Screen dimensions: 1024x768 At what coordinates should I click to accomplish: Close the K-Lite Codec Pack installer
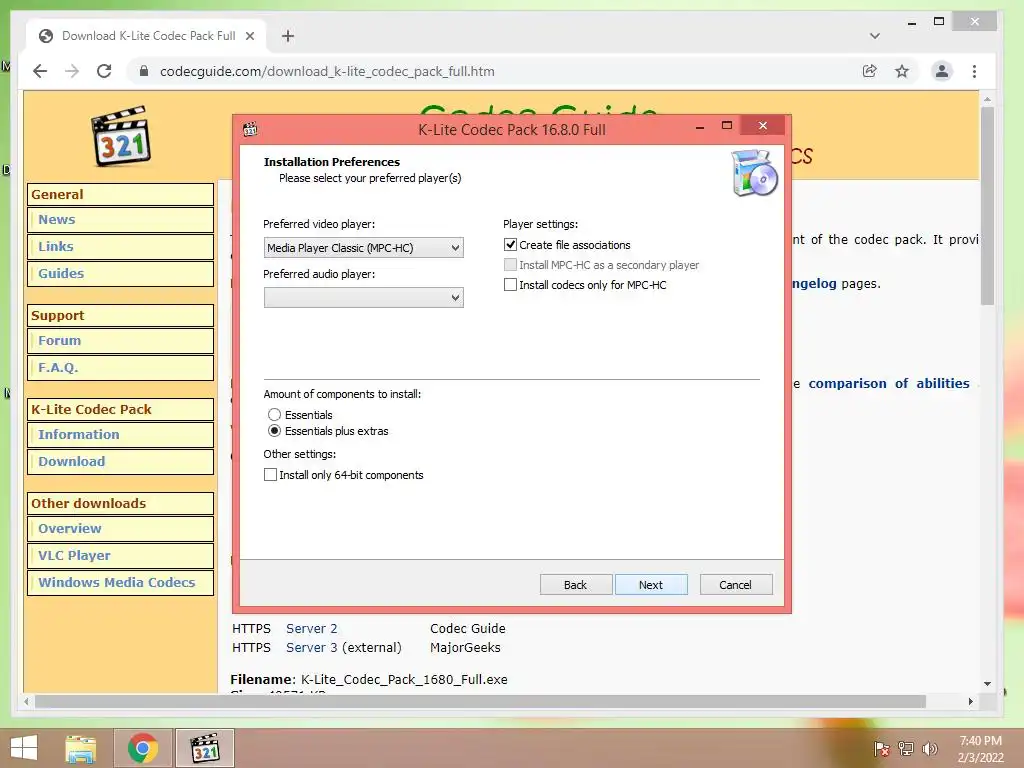pos(762,126)
